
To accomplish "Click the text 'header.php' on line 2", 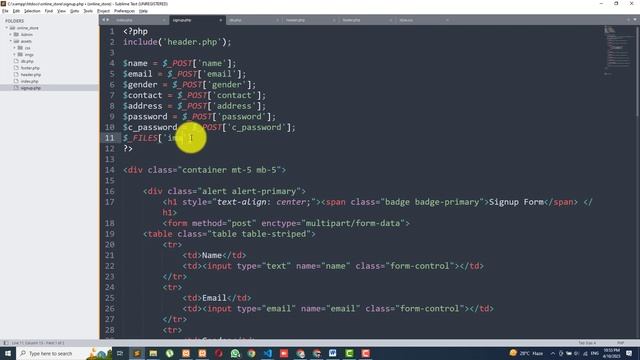I will [x=192, y=42].
